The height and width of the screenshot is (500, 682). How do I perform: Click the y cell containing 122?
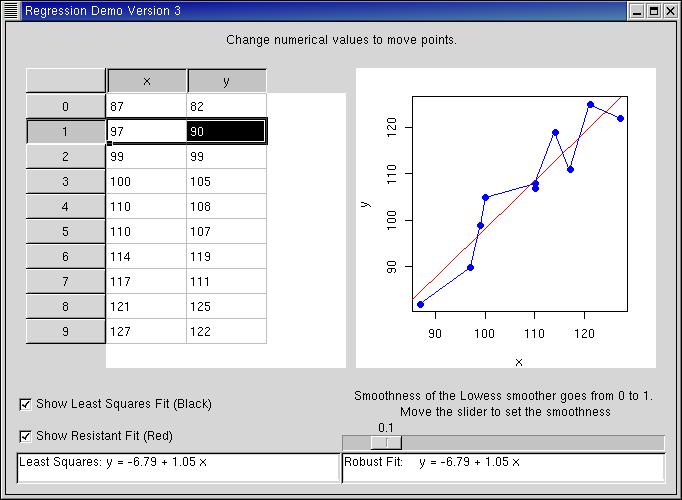[x=227, y=331]
